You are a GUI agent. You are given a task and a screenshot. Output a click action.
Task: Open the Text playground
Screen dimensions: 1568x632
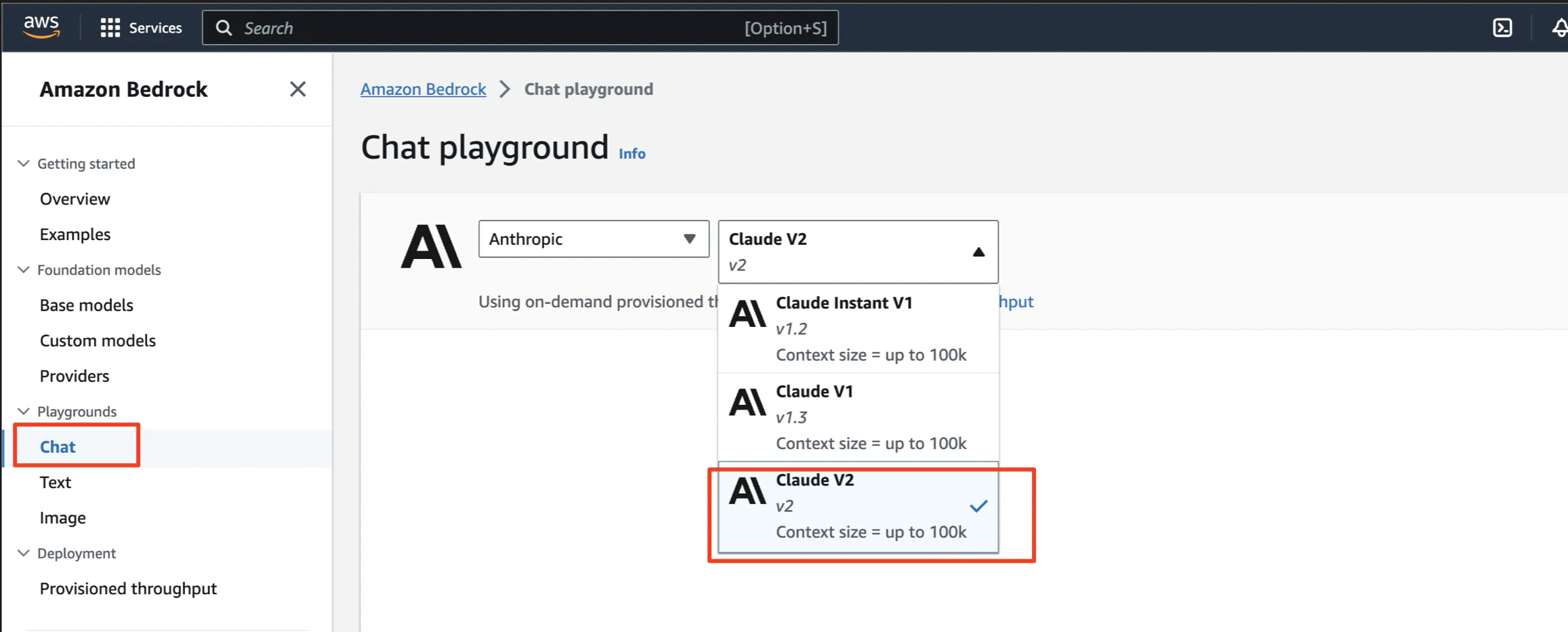[x=55, y=482]
